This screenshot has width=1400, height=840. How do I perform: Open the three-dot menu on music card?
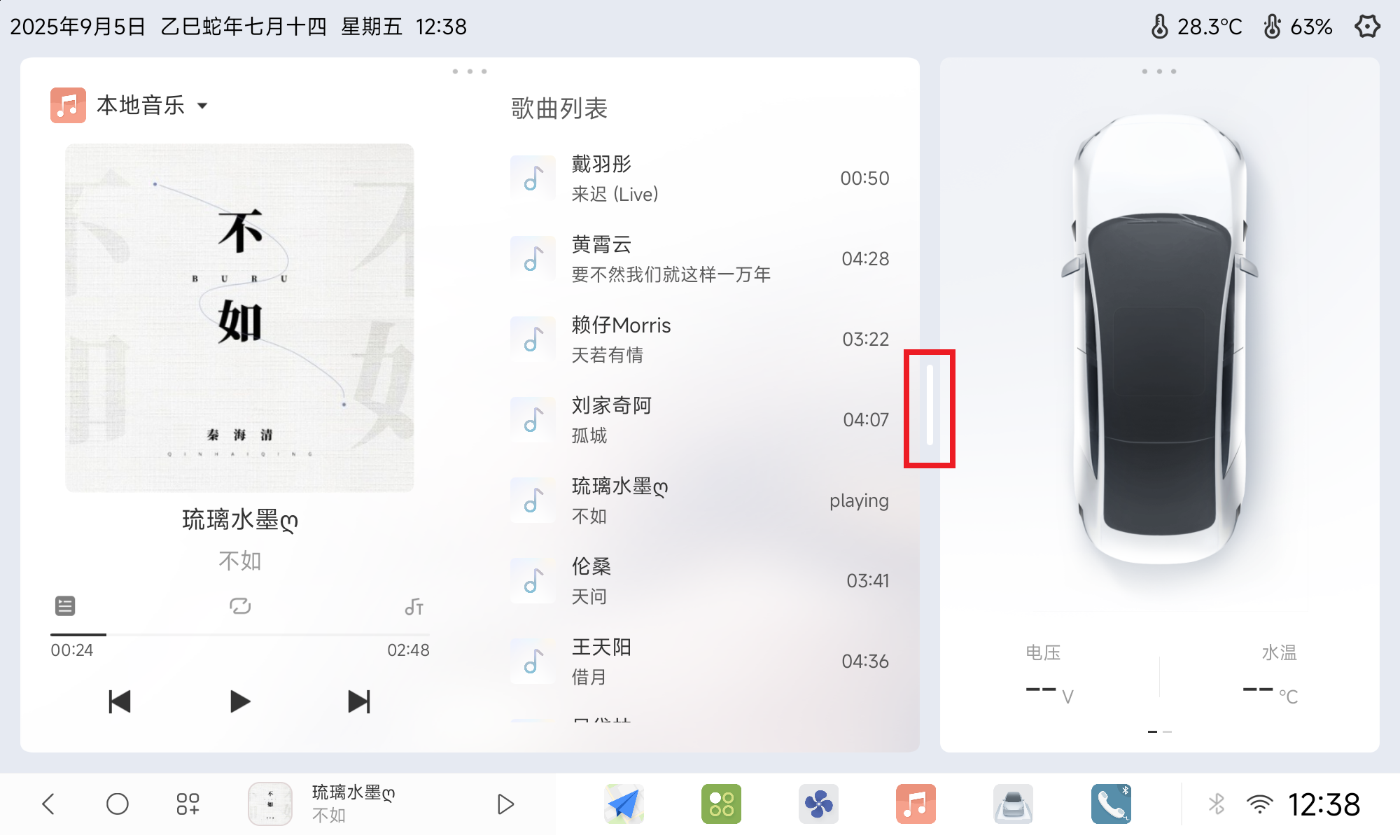click(x=470, y=71)
